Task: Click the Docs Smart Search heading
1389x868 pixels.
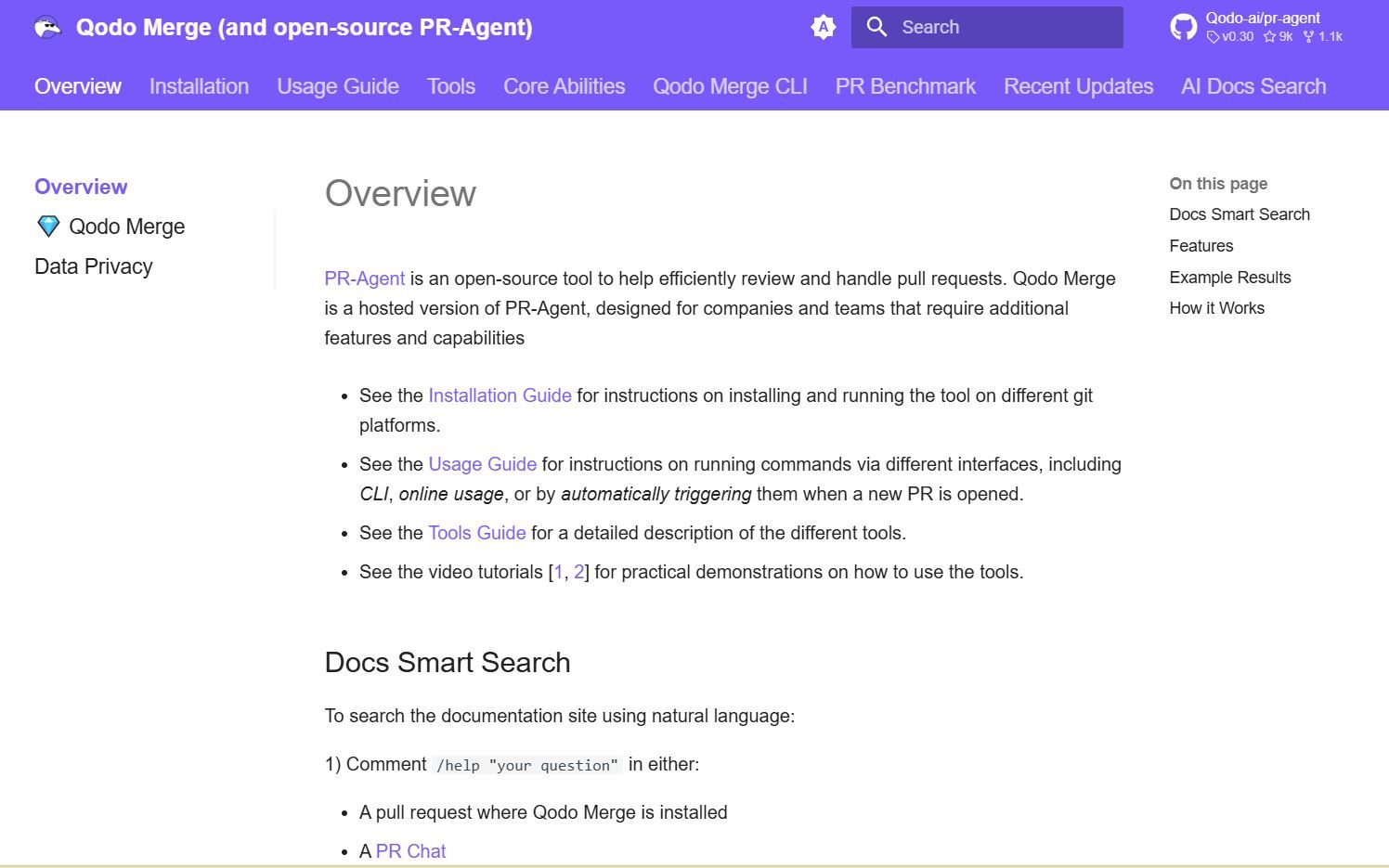Action: tap(448, 662)
